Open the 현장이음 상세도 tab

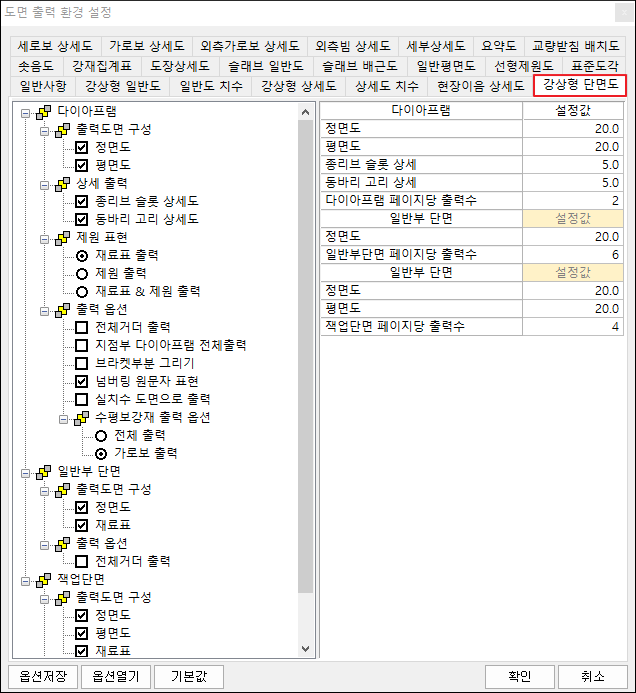(480, 86)
